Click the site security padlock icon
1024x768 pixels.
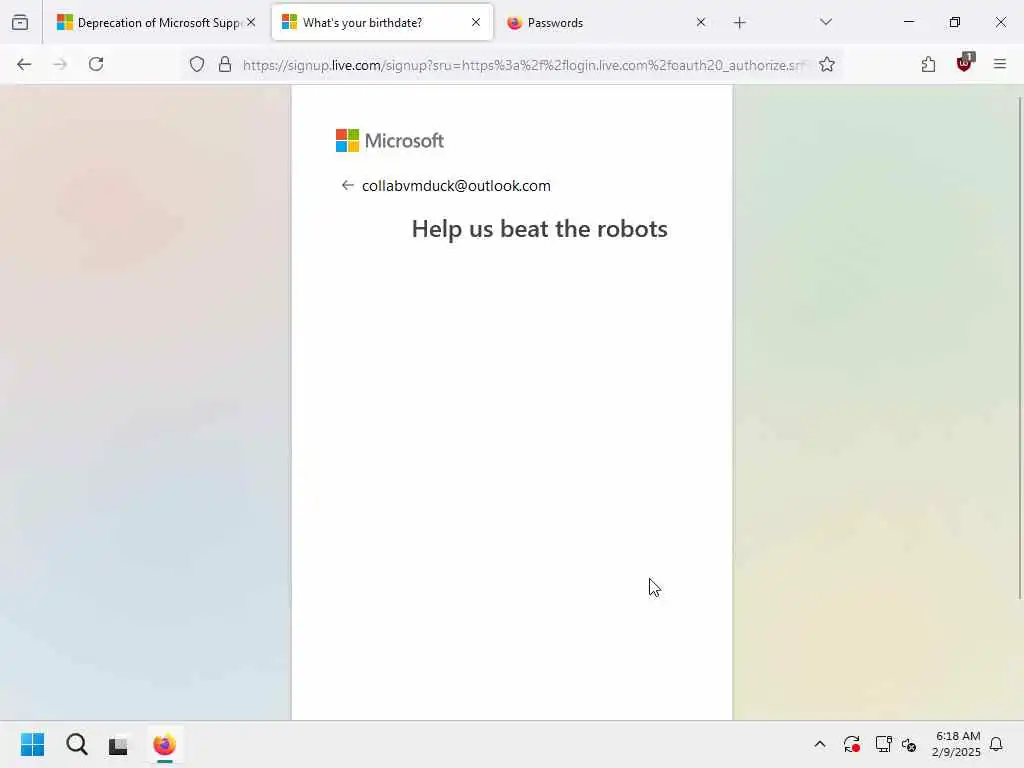[x=225, y=64]
